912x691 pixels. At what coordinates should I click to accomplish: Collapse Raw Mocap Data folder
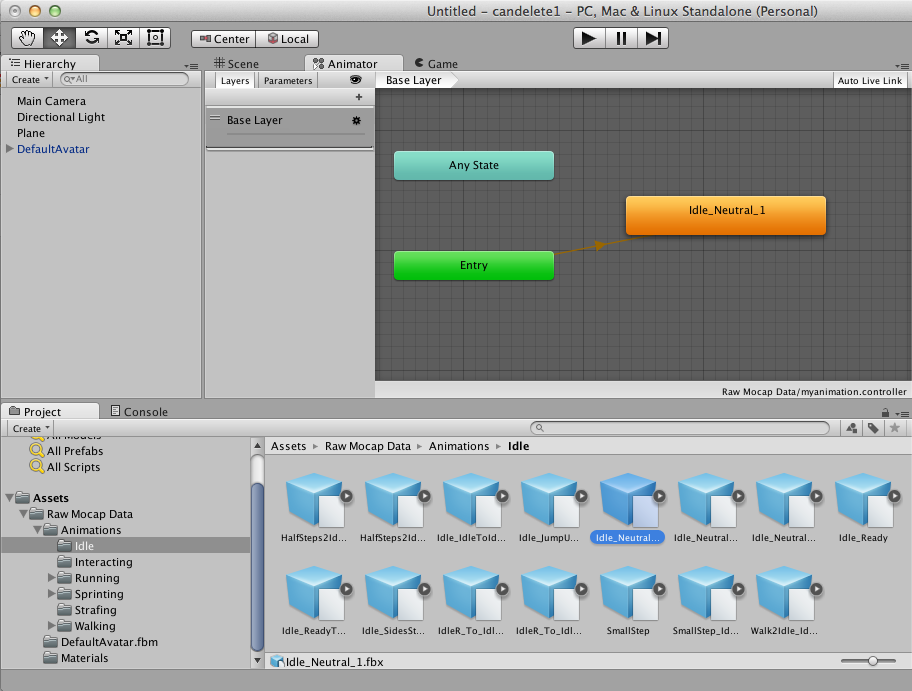coord(23,514)
